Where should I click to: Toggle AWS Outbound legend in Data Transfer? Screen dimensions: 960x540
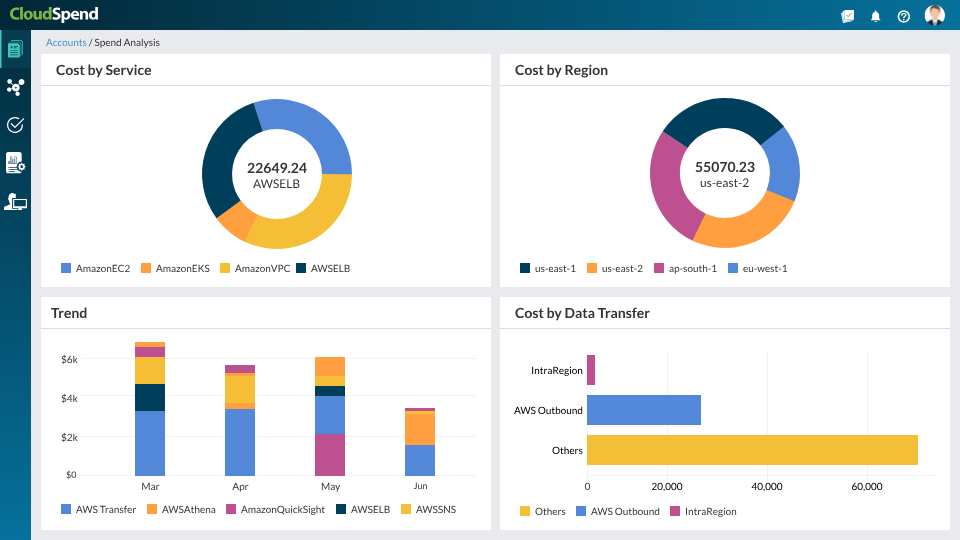(618, 511)
